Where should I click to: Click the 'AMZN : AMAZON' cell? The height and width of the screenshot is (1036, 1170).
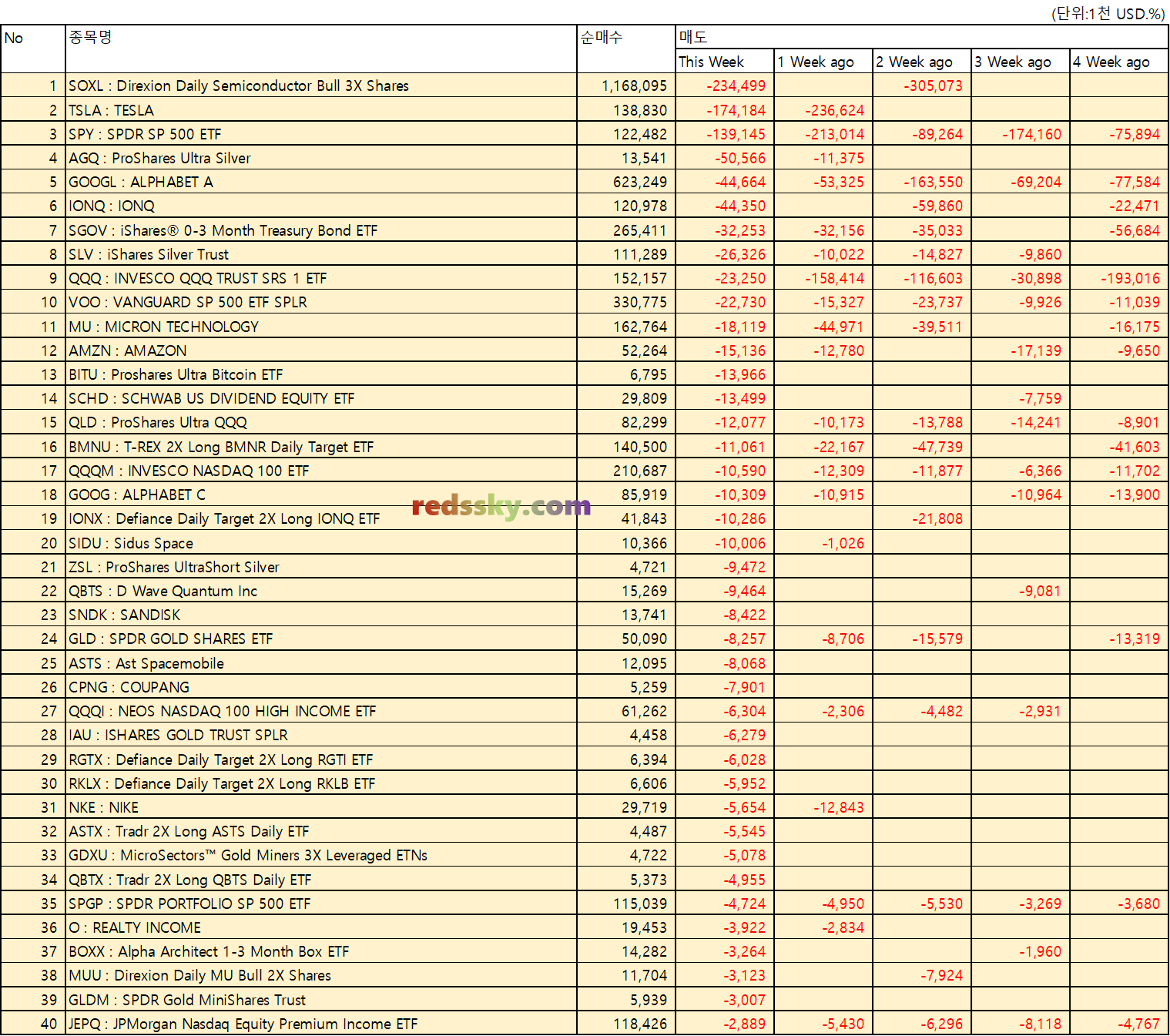[x=321, y=350]
